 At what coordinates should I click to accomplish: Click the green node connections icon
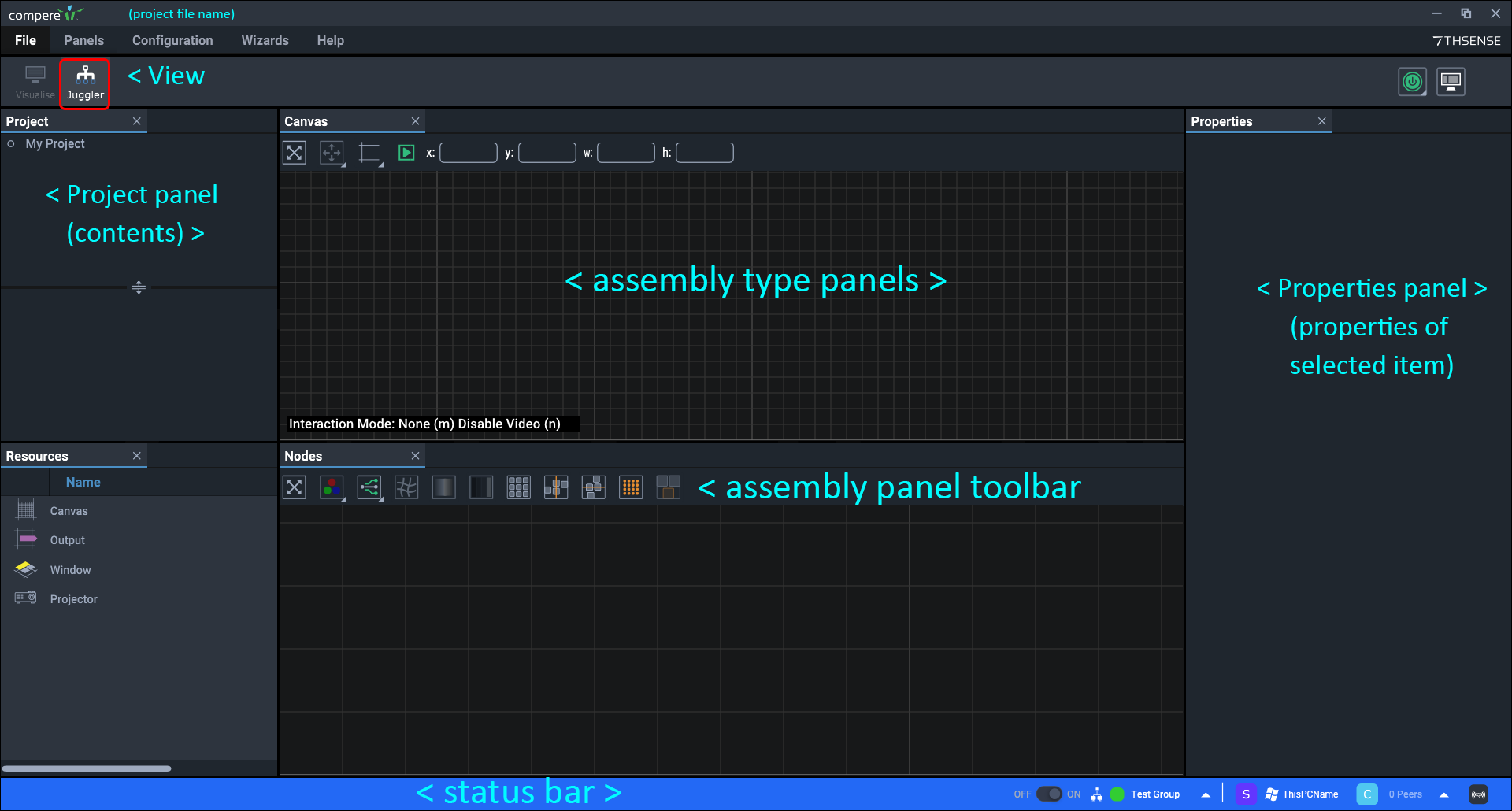pos(369,487)
